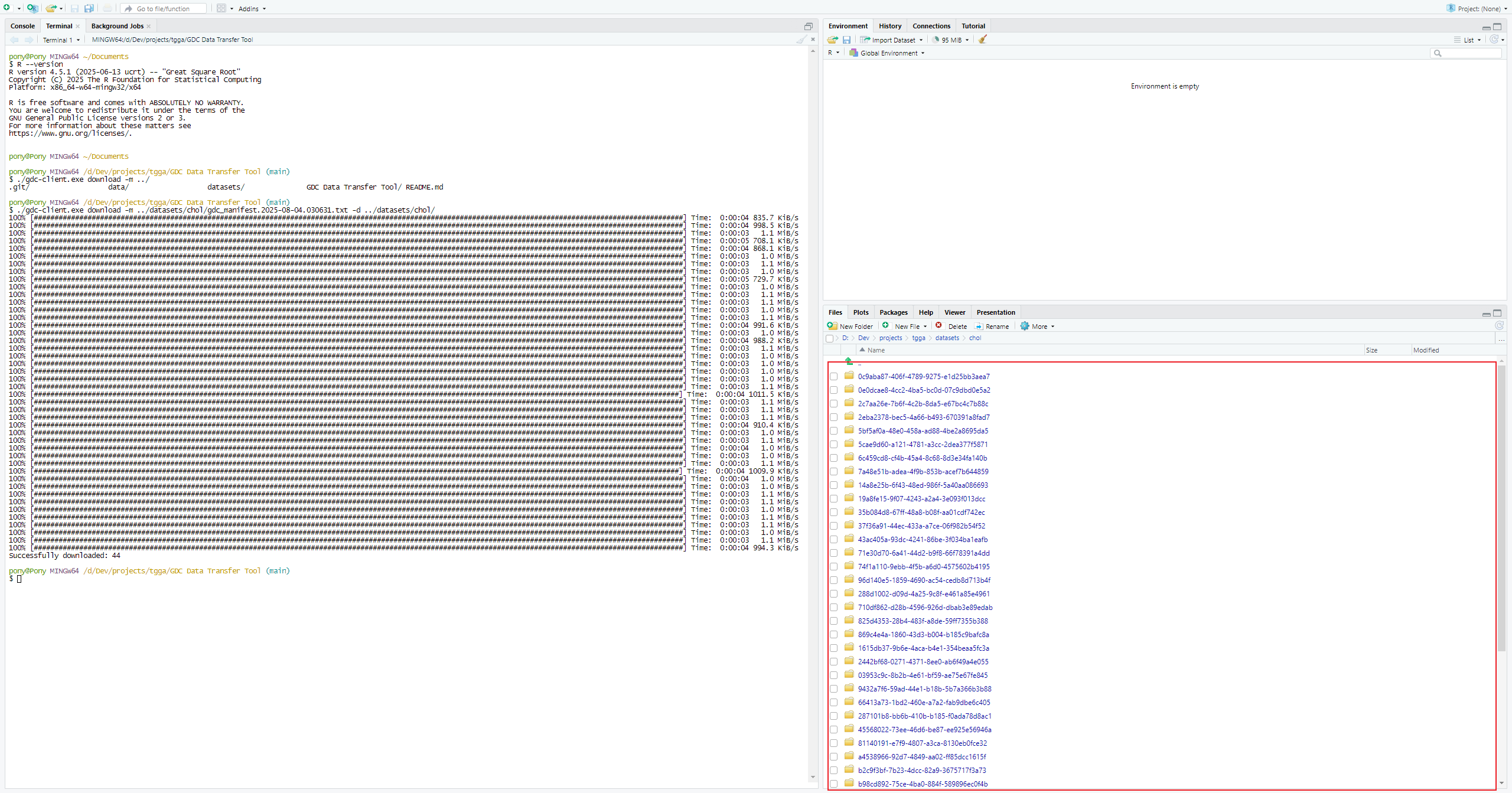Close terminal pane x button
This screenshot has width=1512, height=793.
(813, 40)
